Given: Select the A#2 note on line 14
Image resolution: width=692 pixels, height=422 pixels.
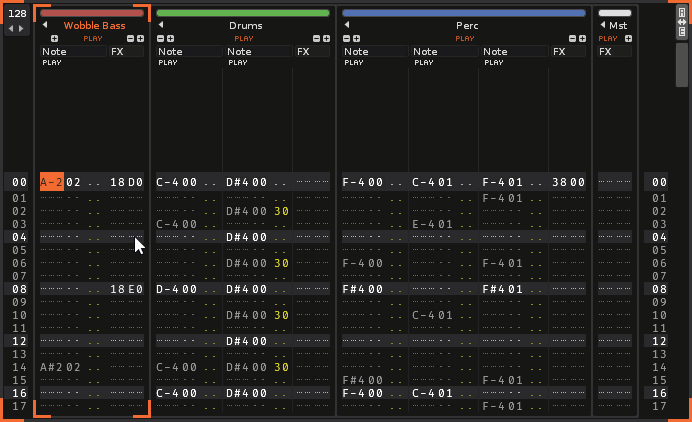Looking at the screenshot, I should point(52,367).
